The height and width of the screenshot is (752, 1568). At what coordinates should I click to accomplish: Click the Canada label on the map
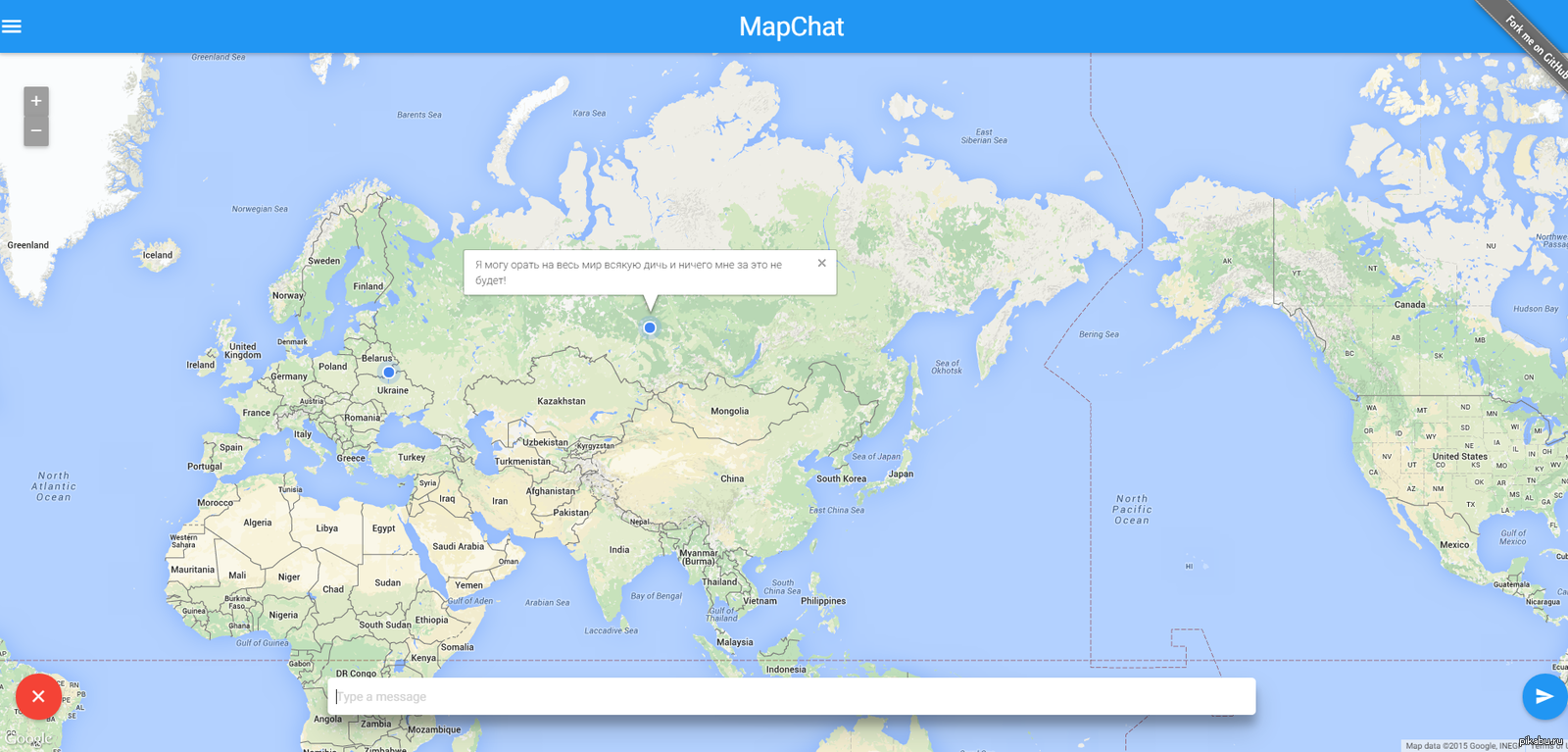click(1409, 305)
